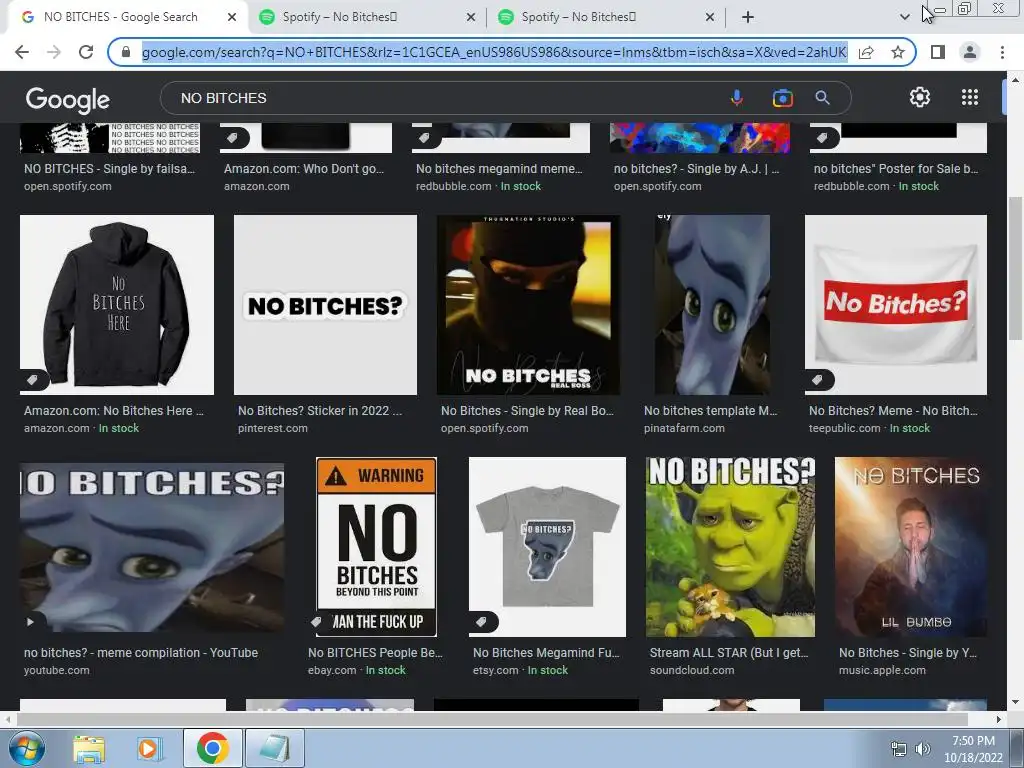Reload the page with refresh icon
The width and height of the screenshot is (1024, 768).
pyautogui.click(x=86, y=52)
